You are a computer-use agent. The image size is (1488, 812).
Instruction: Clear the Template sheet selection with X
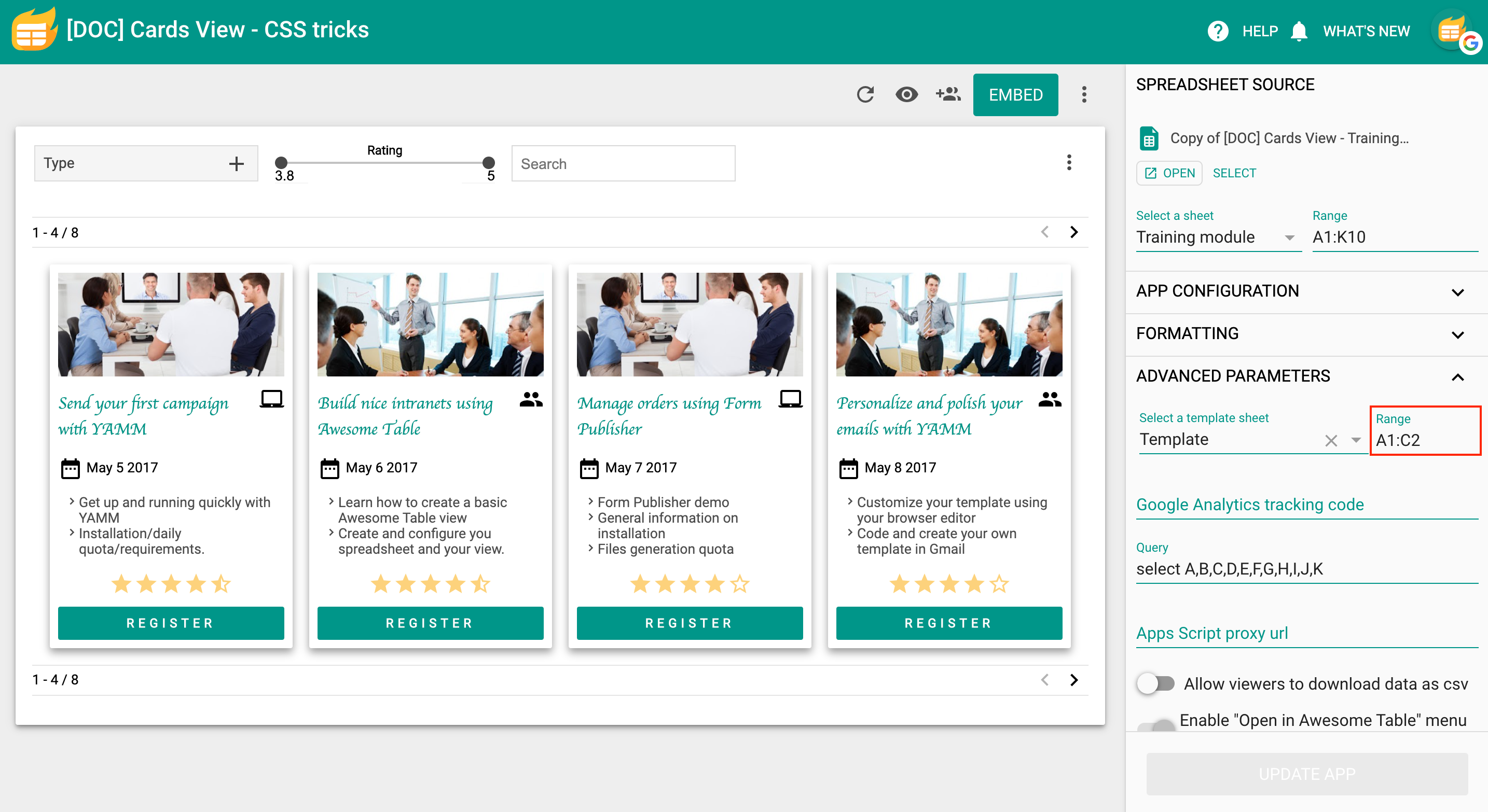tap(1331, 441)
